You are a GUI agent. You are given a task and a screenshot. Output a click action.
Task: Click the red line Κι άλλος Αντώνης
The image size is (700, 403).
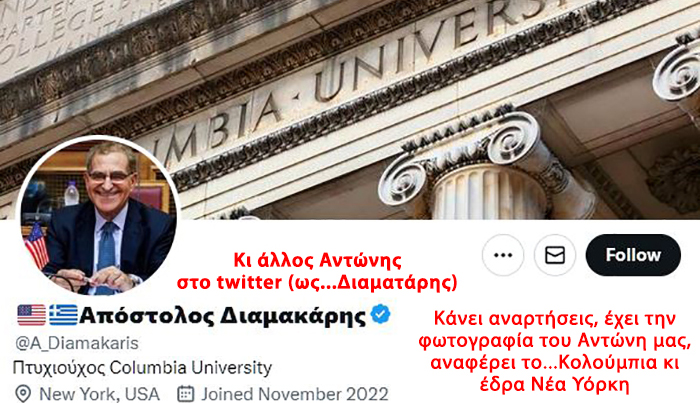point(317,260)
